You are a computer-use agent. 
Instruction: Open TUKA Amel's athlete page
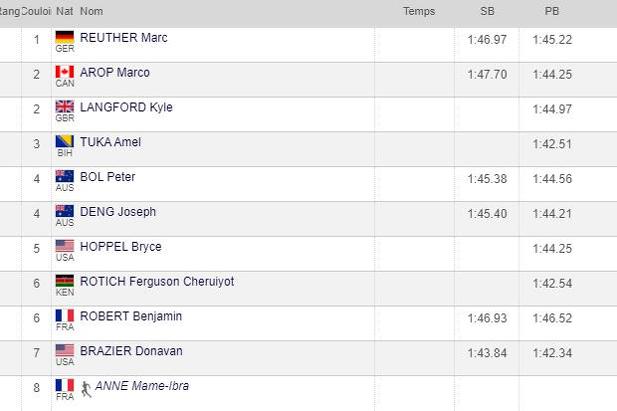(110, 142)
